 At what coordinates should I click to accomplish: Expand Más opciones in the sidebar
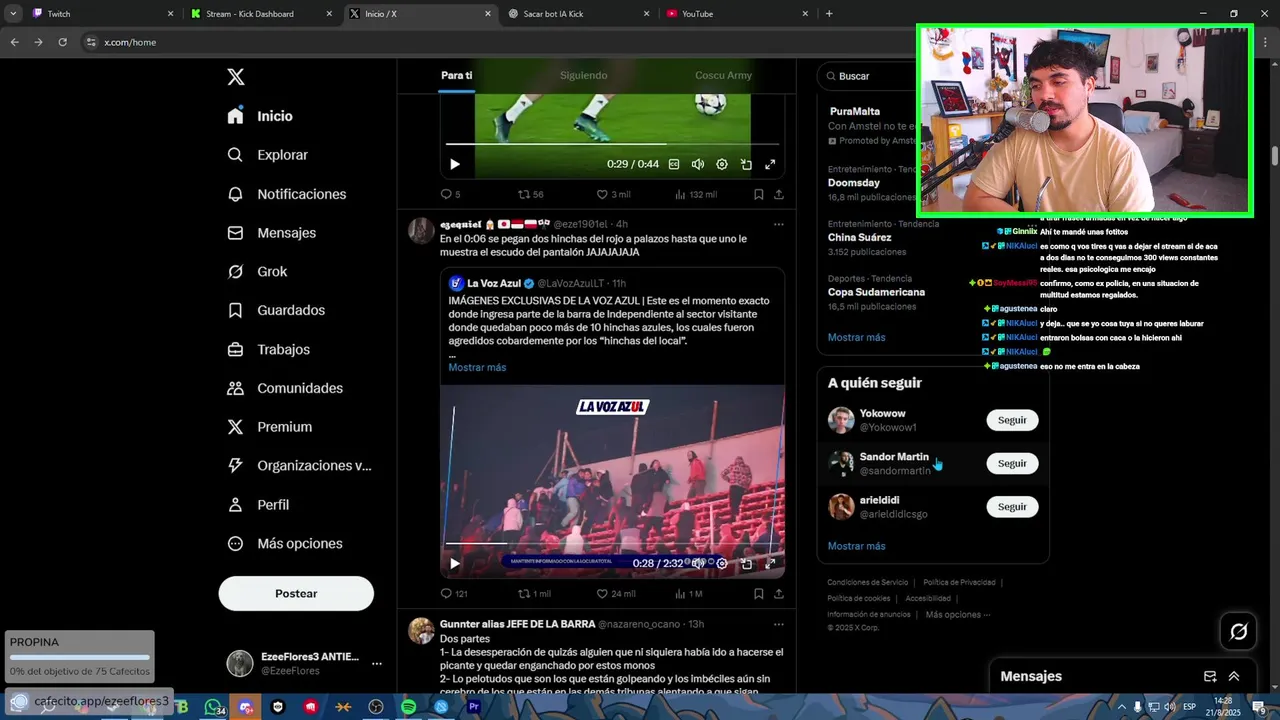[285, 544]
